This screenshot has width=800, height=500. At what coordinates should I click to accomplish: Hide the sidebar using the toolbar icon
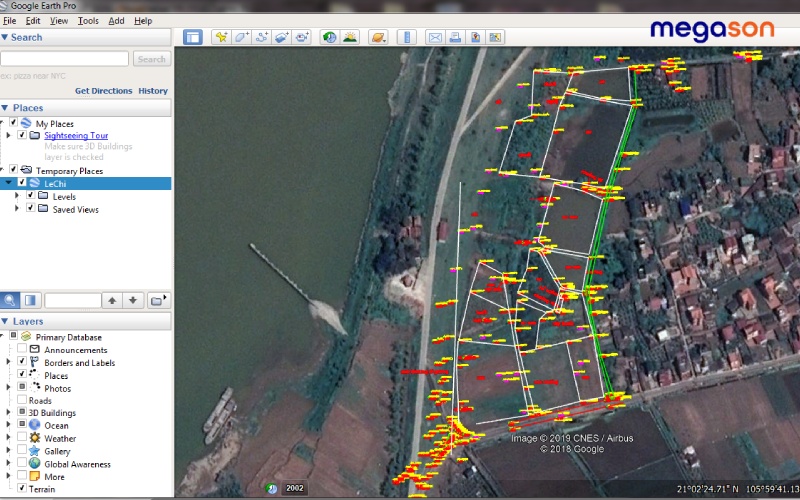pyautogui.click(x=193, y=37)
